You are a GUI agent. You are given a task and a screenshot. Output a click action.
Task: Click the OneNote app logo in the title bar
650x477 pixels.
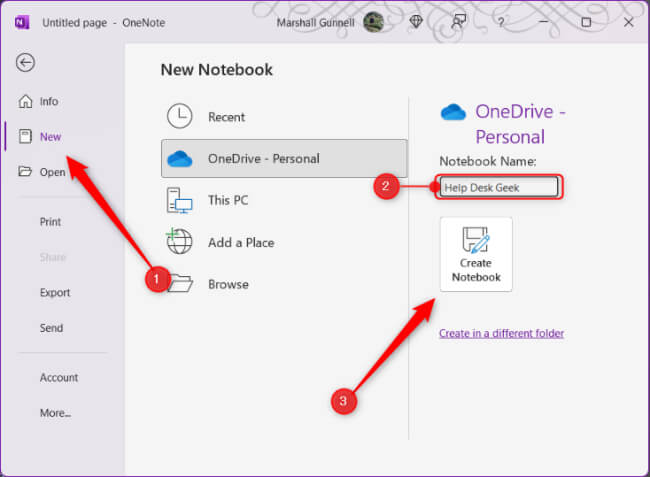(x=22, y=22)
